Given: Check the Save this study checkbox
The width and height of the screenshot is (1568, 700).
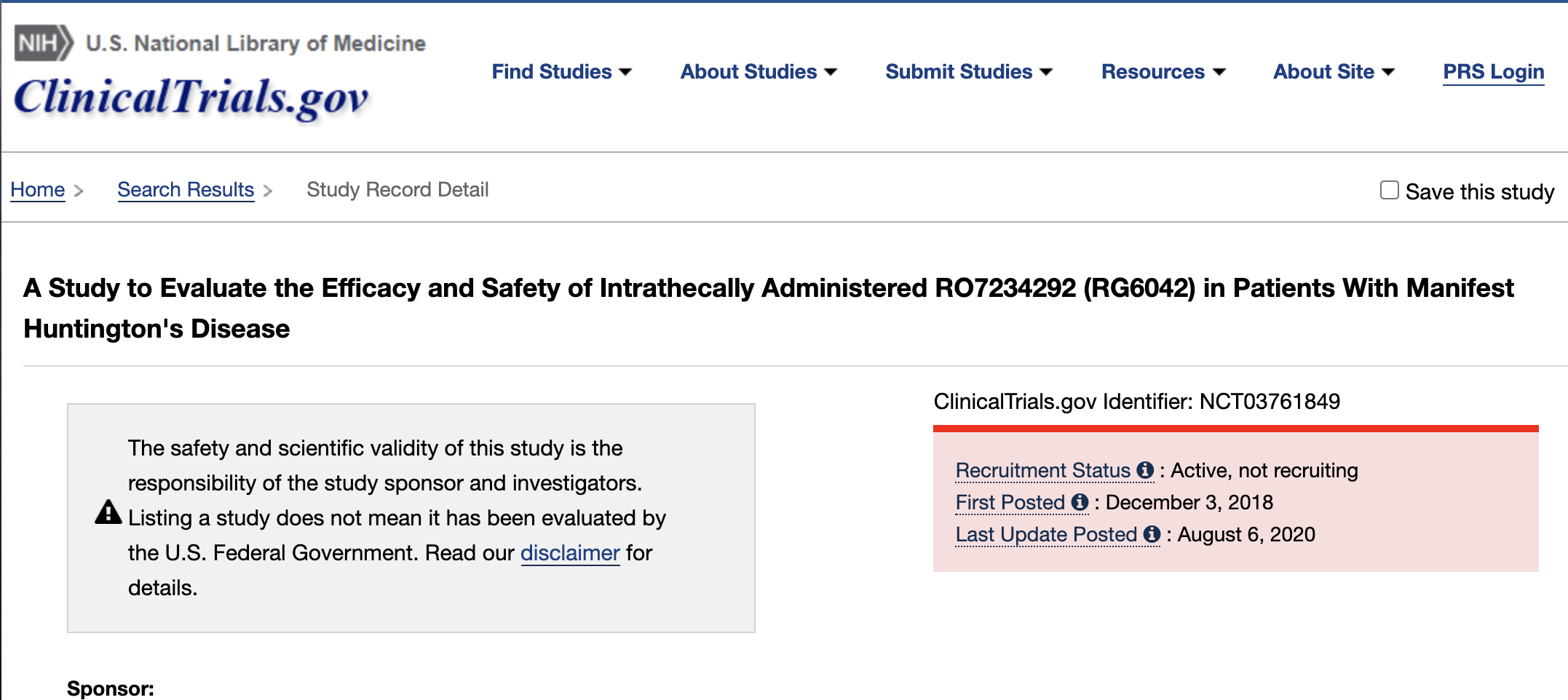Looking at the screenshot, I should (1389, 190).
